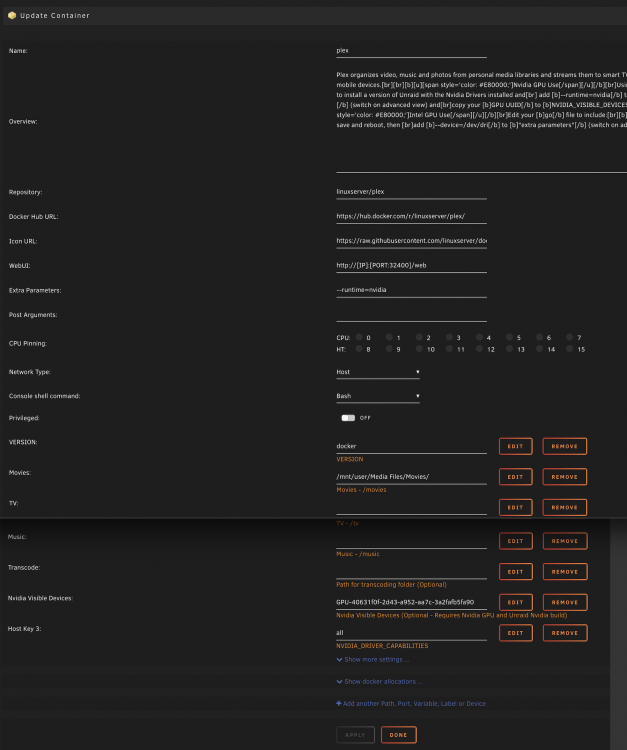Click the GPU UUID value field
Image resolution: width=627 pixels, height=750 pixels.
pos(411,602)
